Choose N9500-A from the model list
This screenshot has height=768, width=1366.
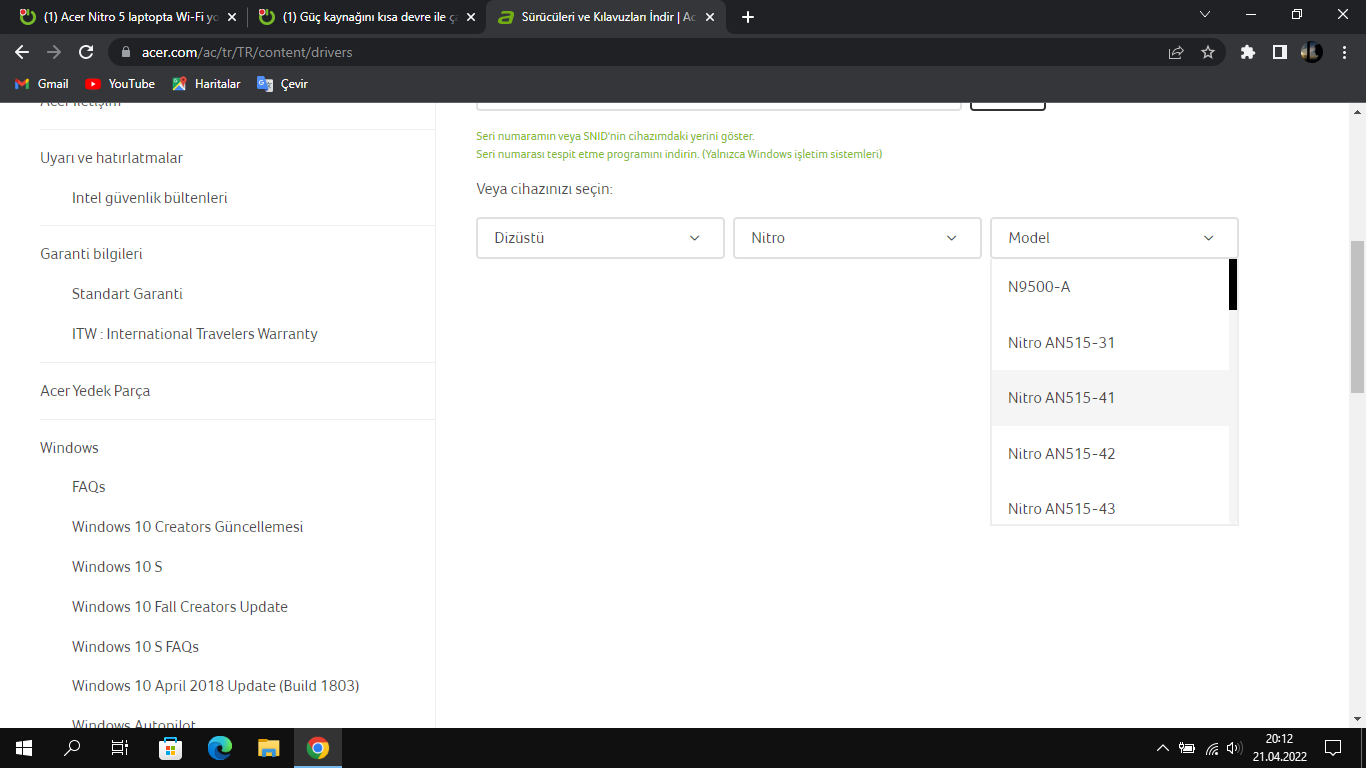point(1110,287)
